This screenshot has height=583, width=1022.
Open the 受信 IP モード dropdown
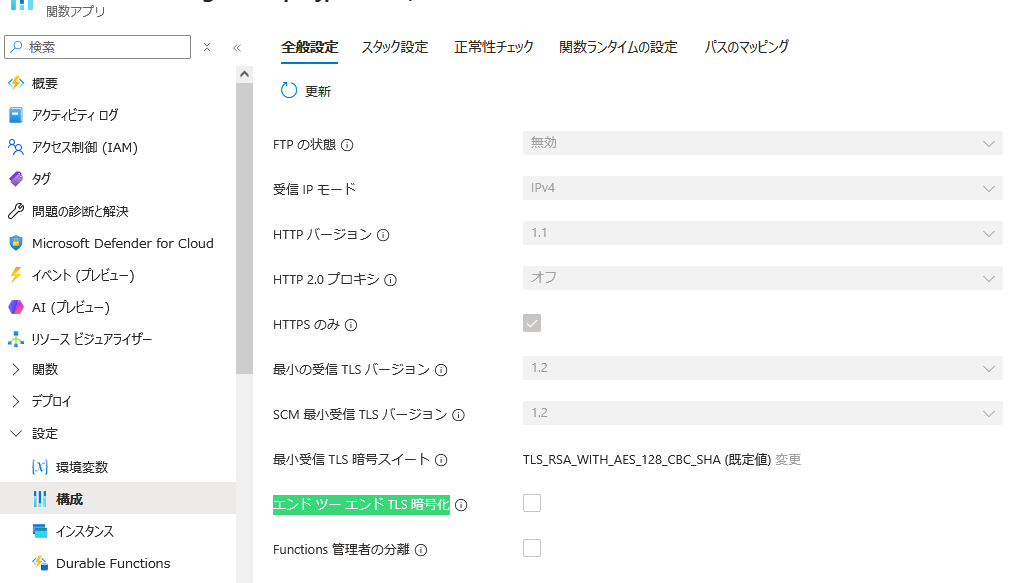(763, 188)
